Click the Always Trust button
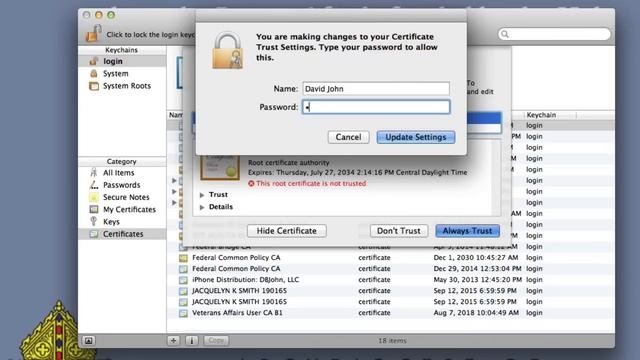This screenshot has width=640, height=360. coord(467,231)
